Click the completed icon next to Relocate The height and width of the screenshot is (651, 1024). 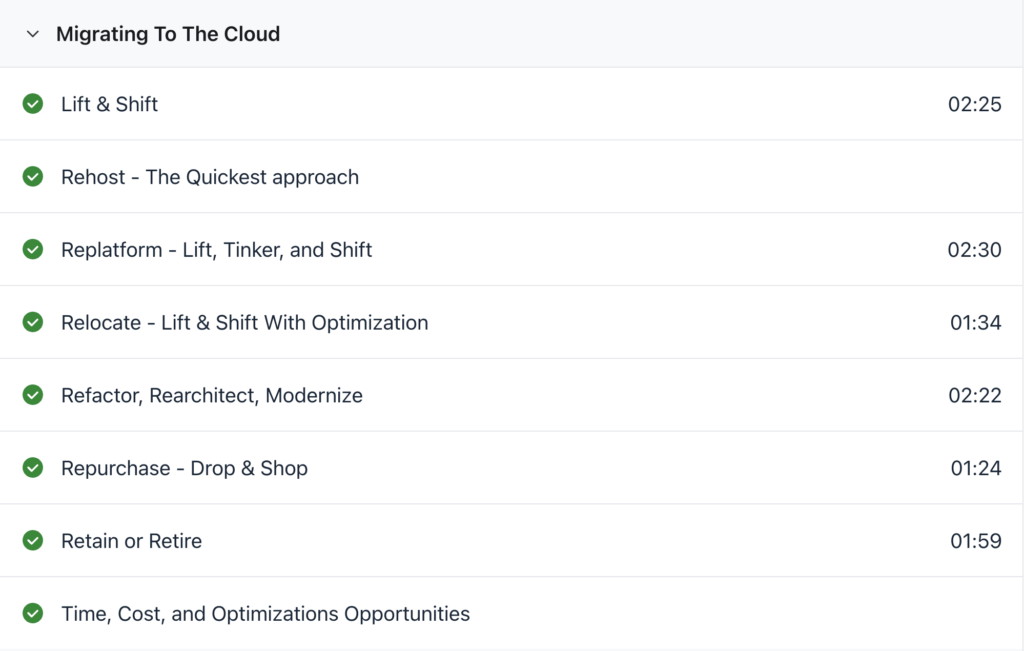(x=33, y=322)
